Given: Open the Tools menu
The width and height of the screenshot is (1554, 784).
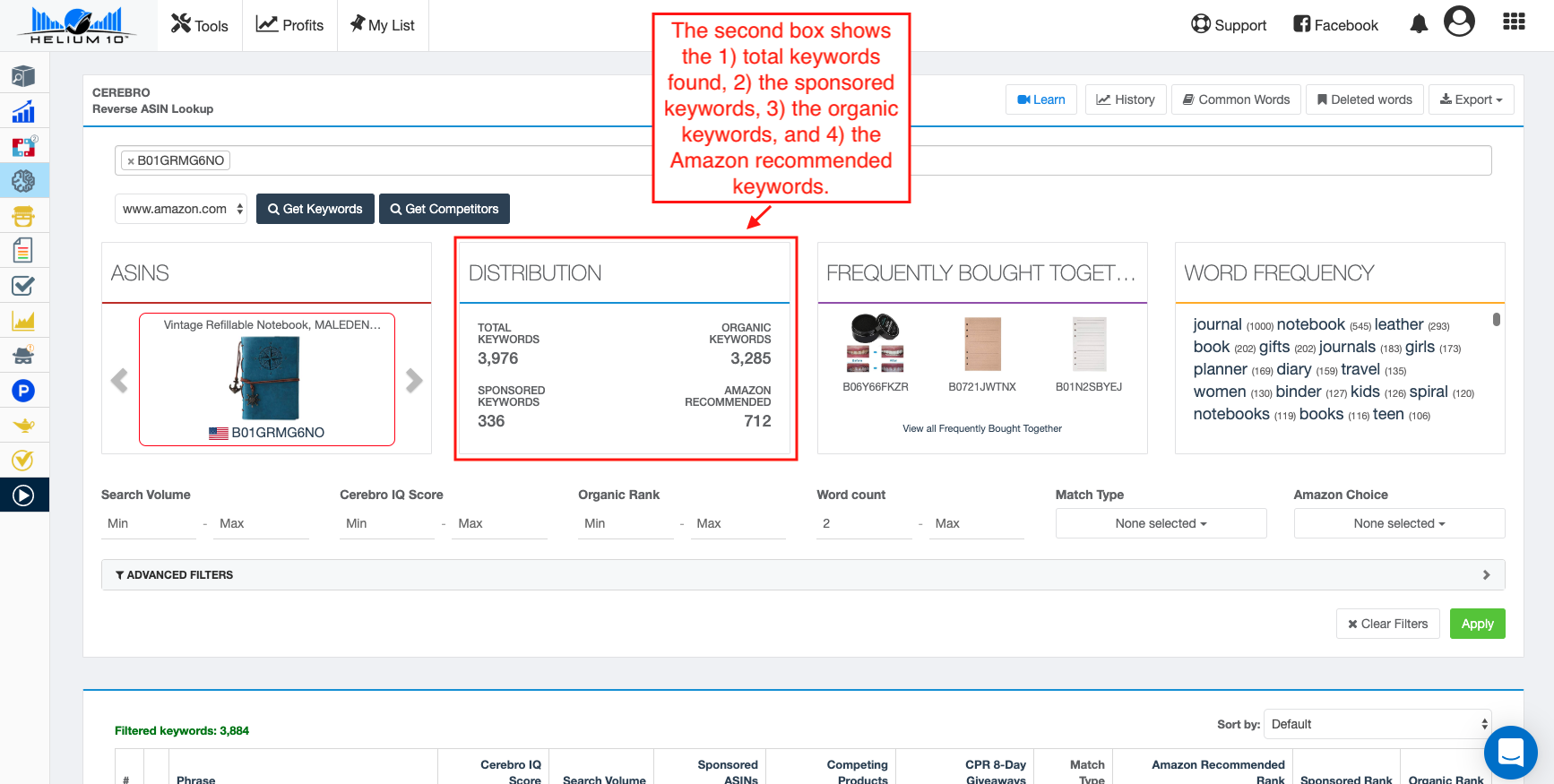Looking at the screenshot, I should click(200, 25).
